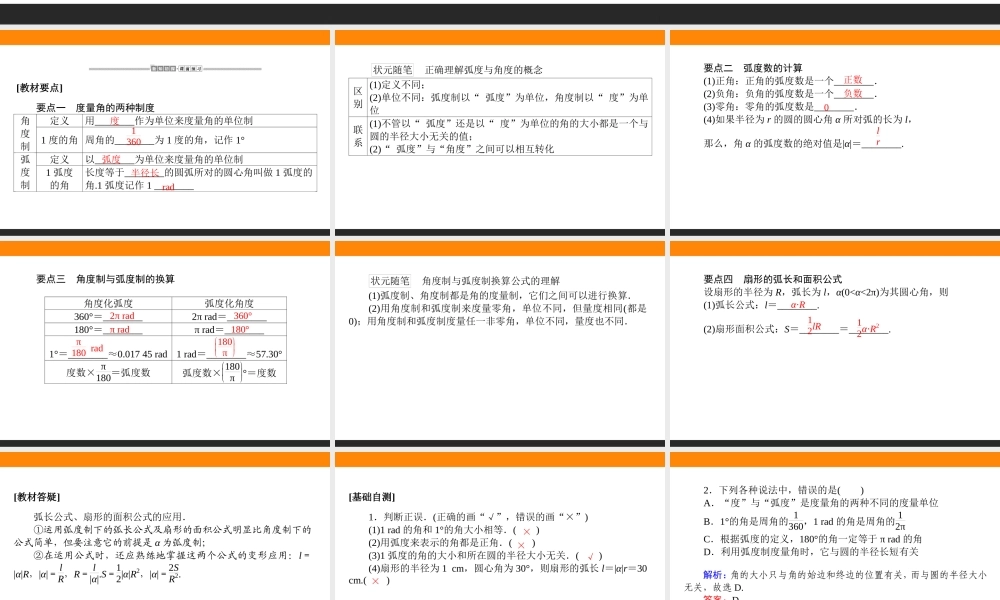Click the red π rad answer after 180°=
Viewport: 1000px width, 600px height.
(119, 330)
